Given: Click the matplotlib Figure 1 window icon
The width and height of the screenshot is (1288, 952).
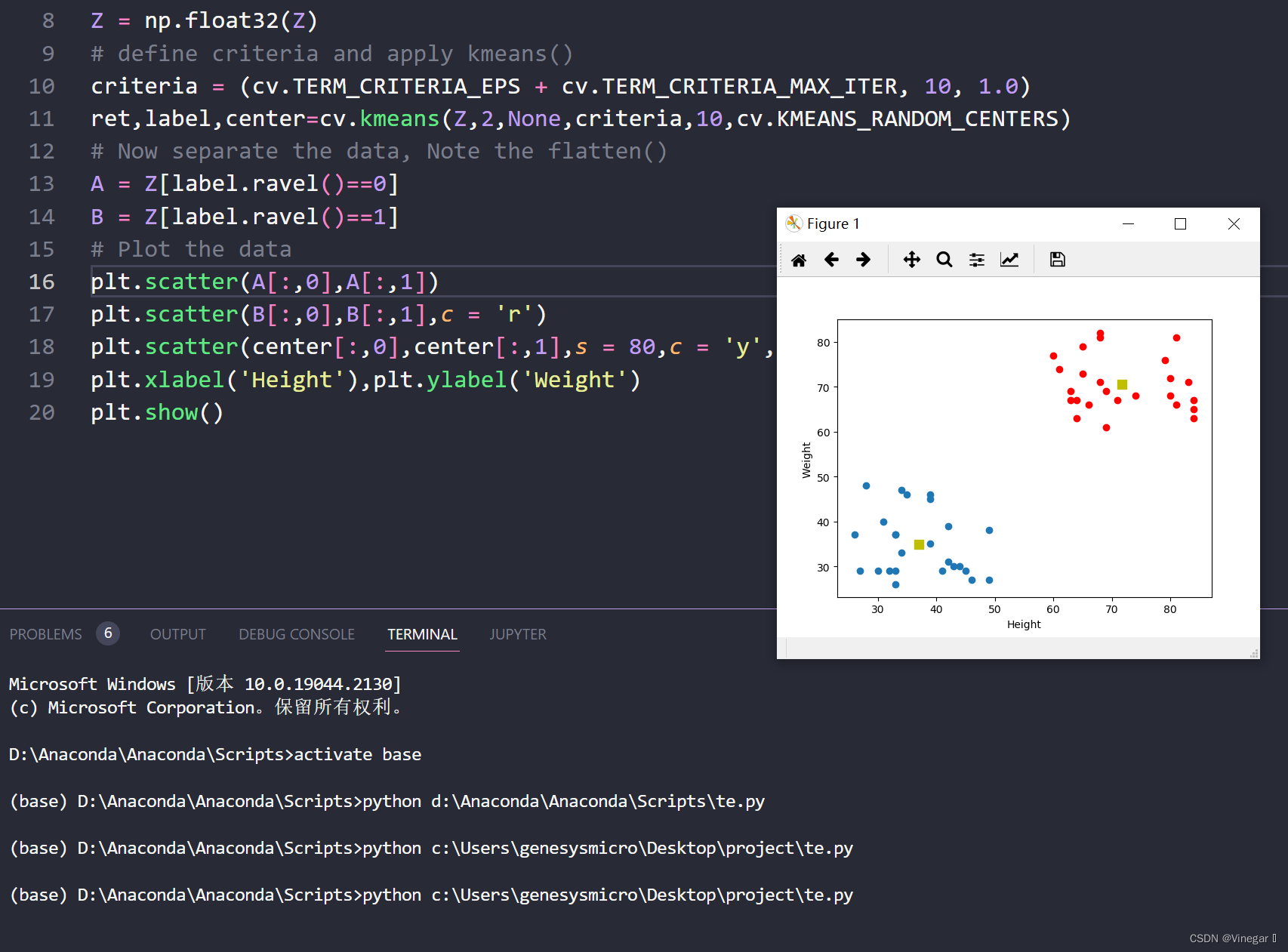Looking at the screenshot, I should 793,223.
